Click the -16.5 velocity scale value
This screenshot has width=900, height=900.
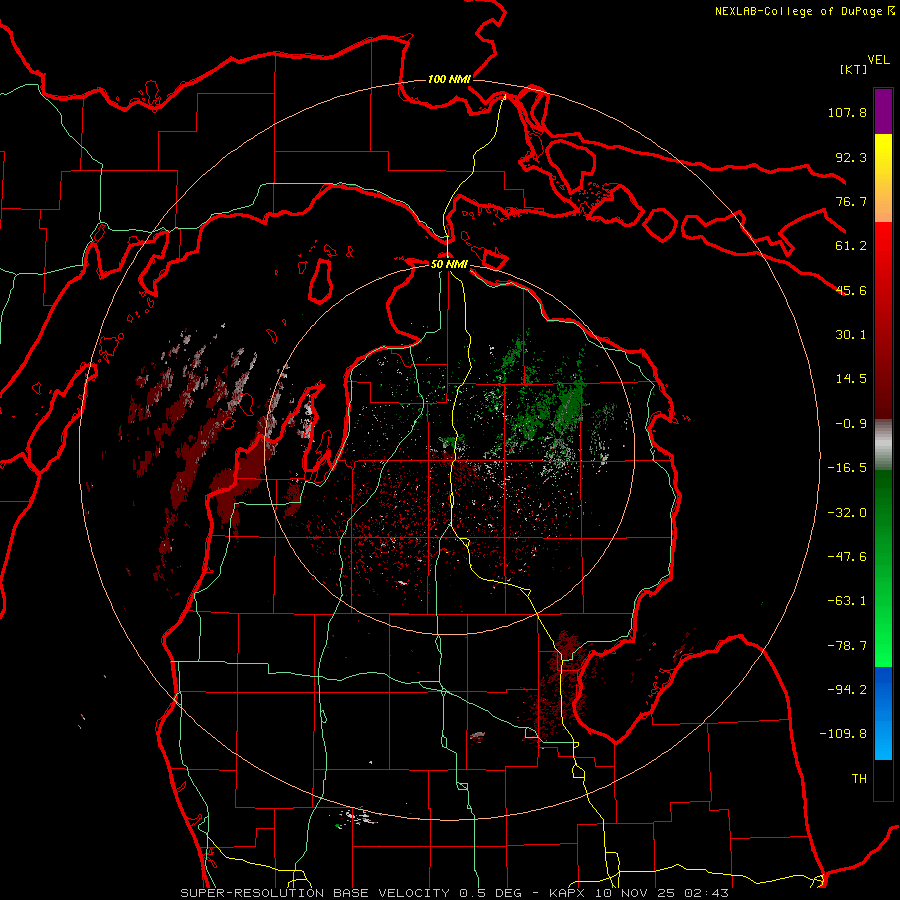coord(847,468)
